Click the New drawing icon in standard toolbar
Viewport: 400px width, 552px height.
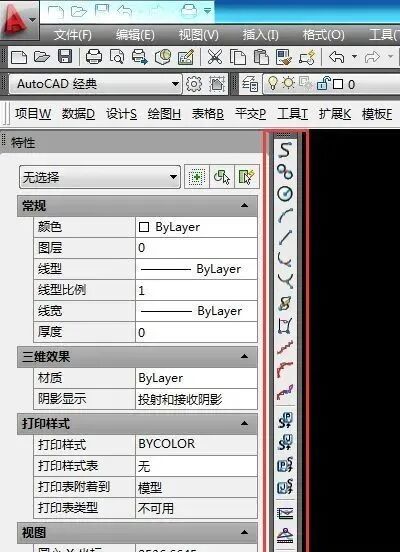click(19, 56)
